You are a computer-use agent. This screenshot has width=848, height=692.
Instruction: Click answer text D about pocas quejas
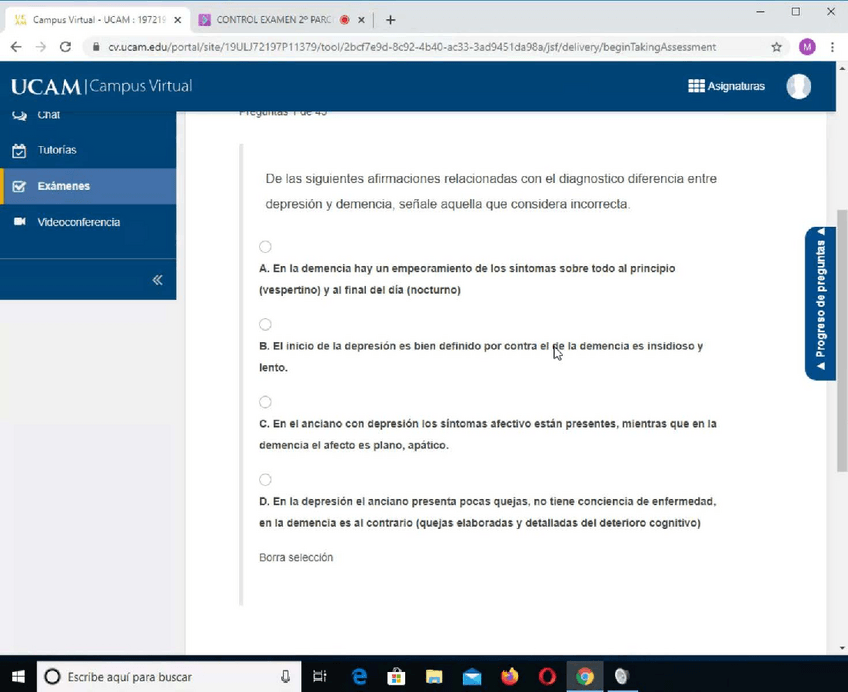[x=488, y=512]
